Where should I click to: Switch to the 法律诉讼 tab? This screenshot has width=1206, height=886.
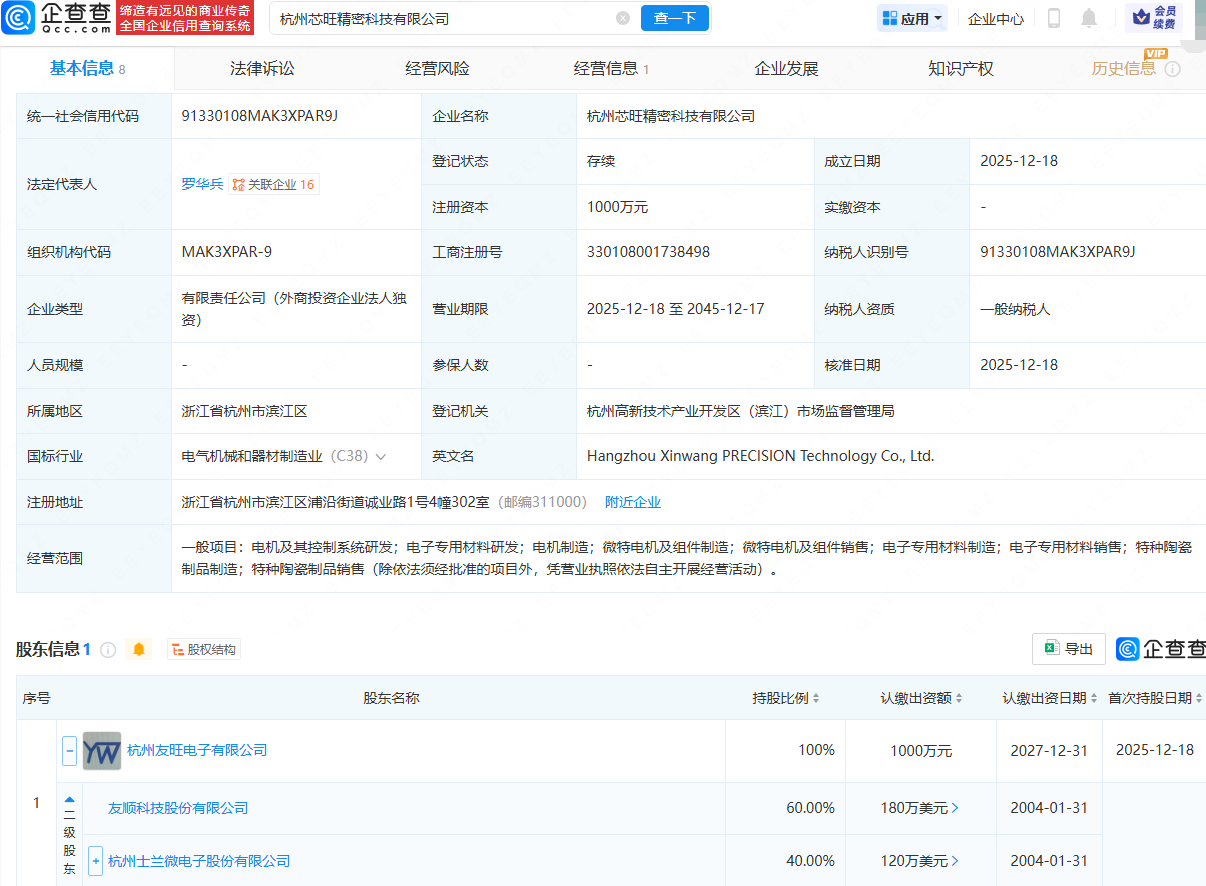pos(261,68)
